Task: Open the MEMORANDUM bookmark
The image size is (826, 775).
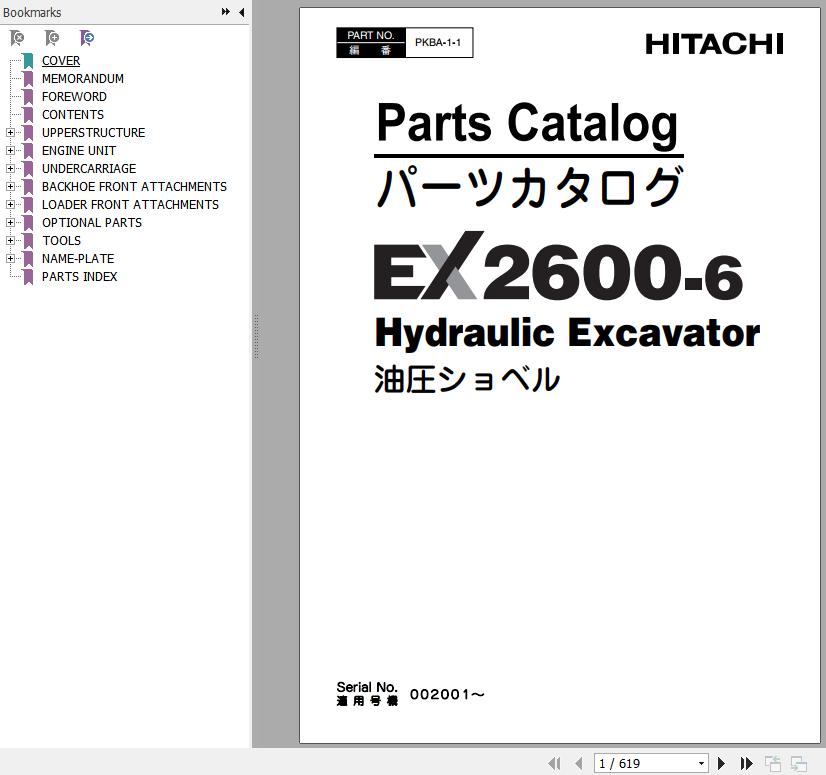Action: [x=82, y=79]
